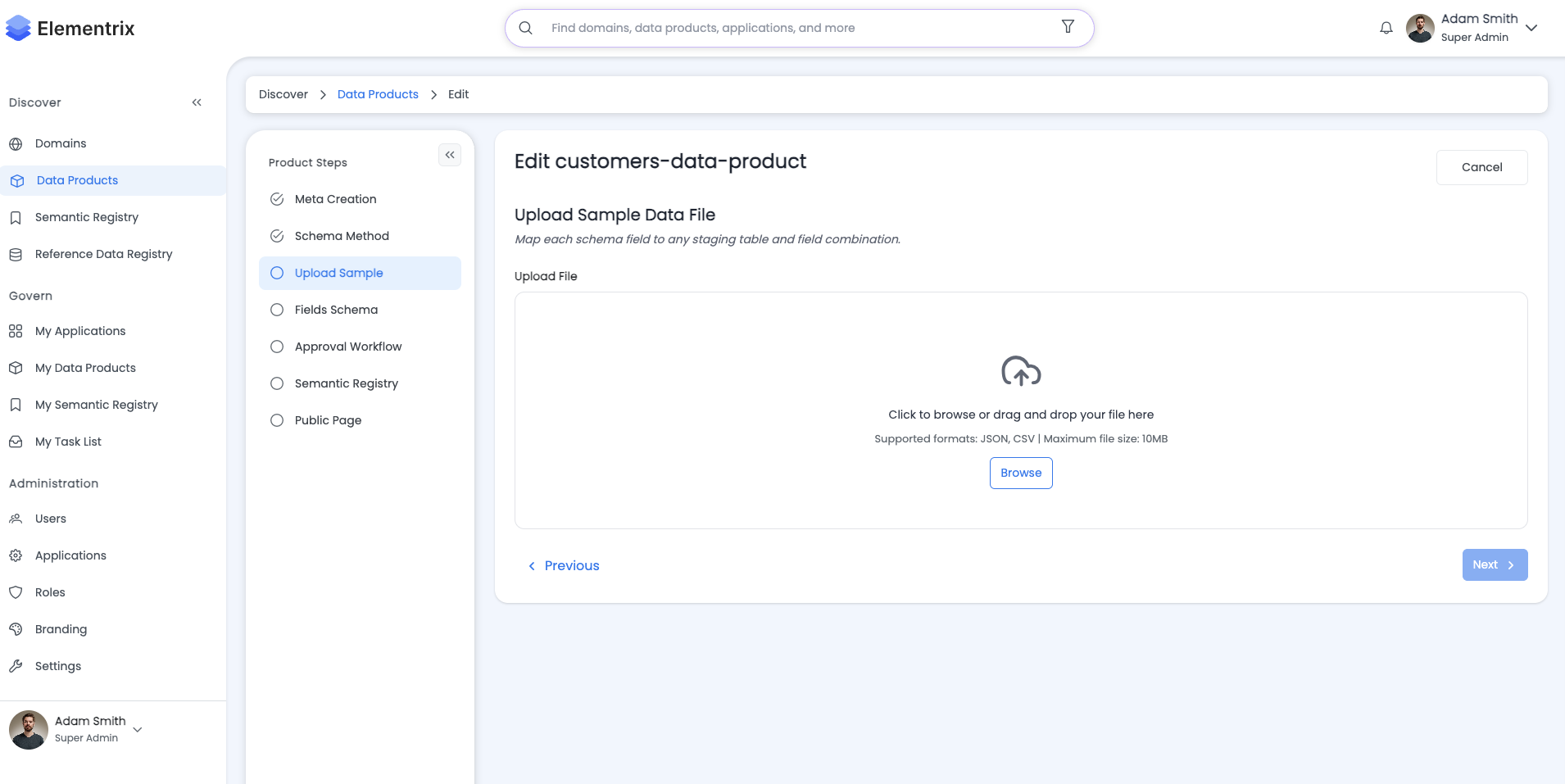
Task: Collapse the Product Steps panel
Action: (x=450, y=154)
